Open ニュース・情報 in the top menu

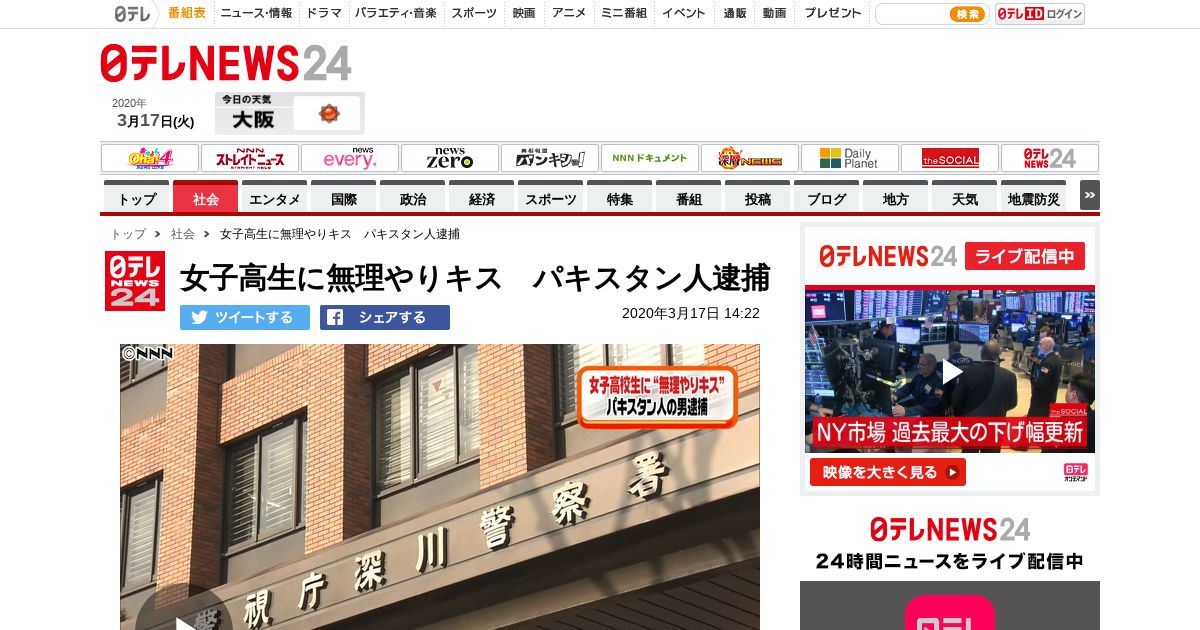click(x=256, y=13)
